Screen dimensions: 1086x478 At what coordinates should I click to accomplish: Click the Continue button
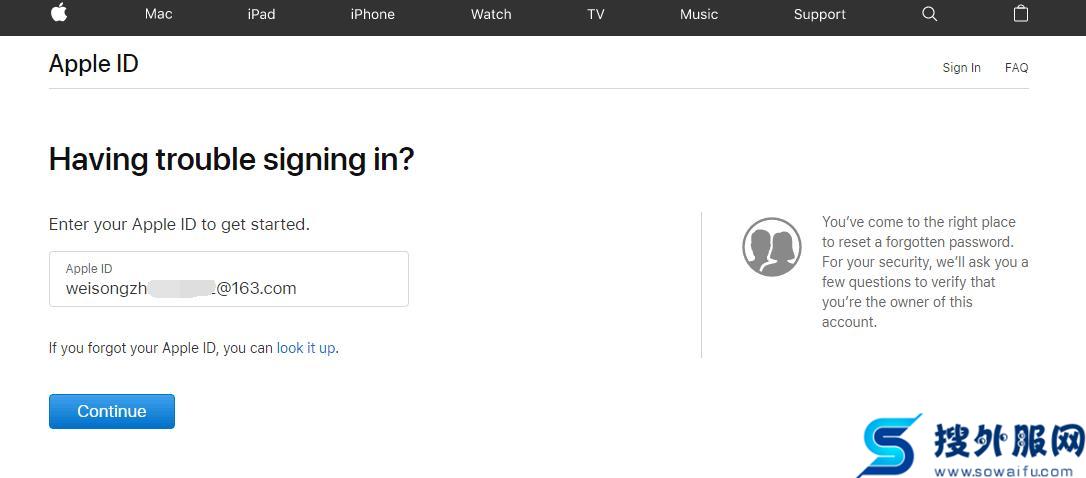coord(112,411)
